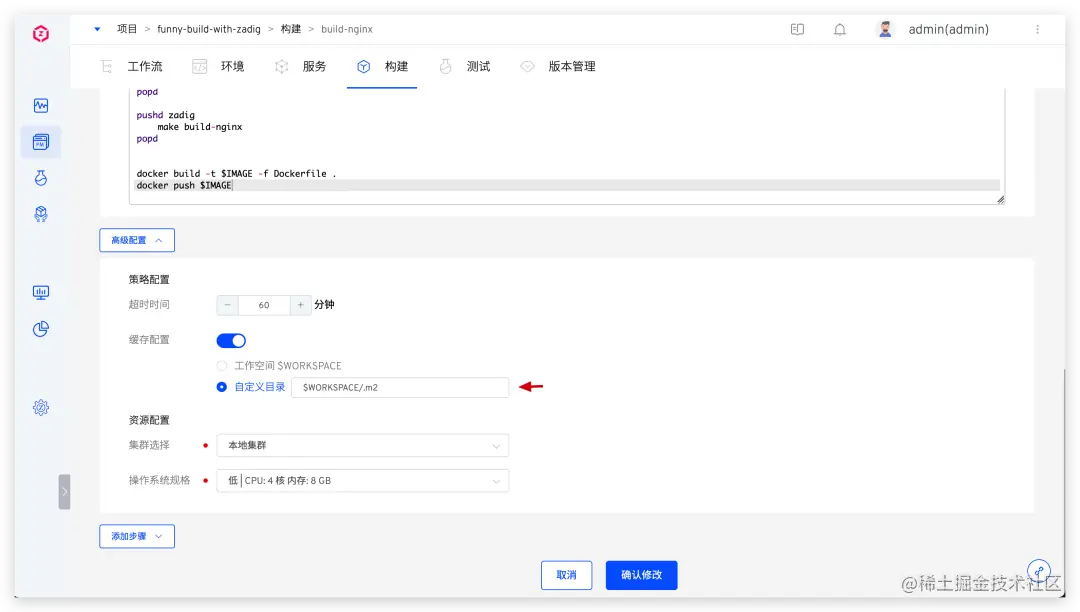This screenshot has width=1080, height=612.
Task: Open notifications via the bell icon
Action: 838,29
